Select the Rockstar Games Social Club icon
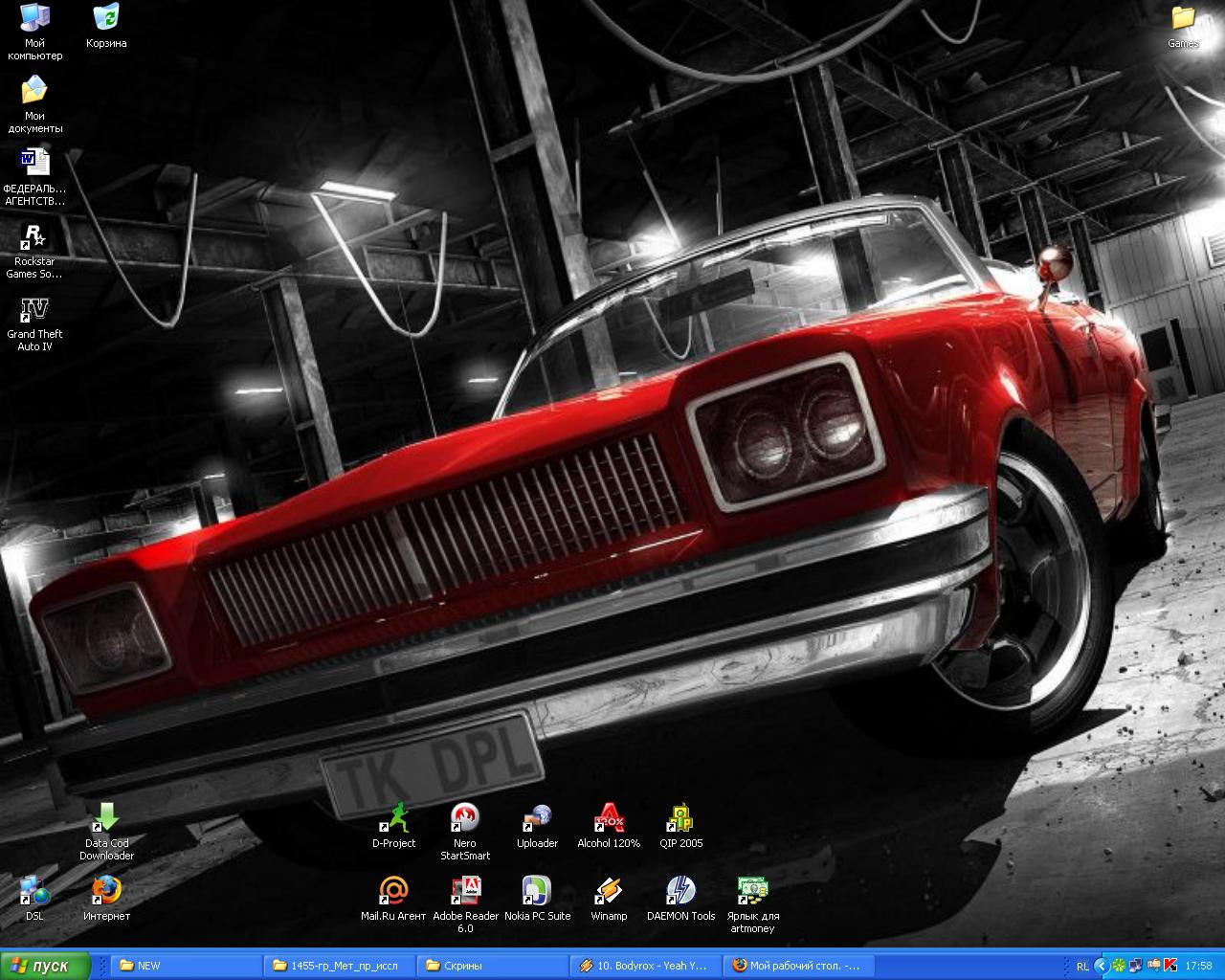Image resolution: width=1225 pixels, height=980 pixels. pos(34,238)
